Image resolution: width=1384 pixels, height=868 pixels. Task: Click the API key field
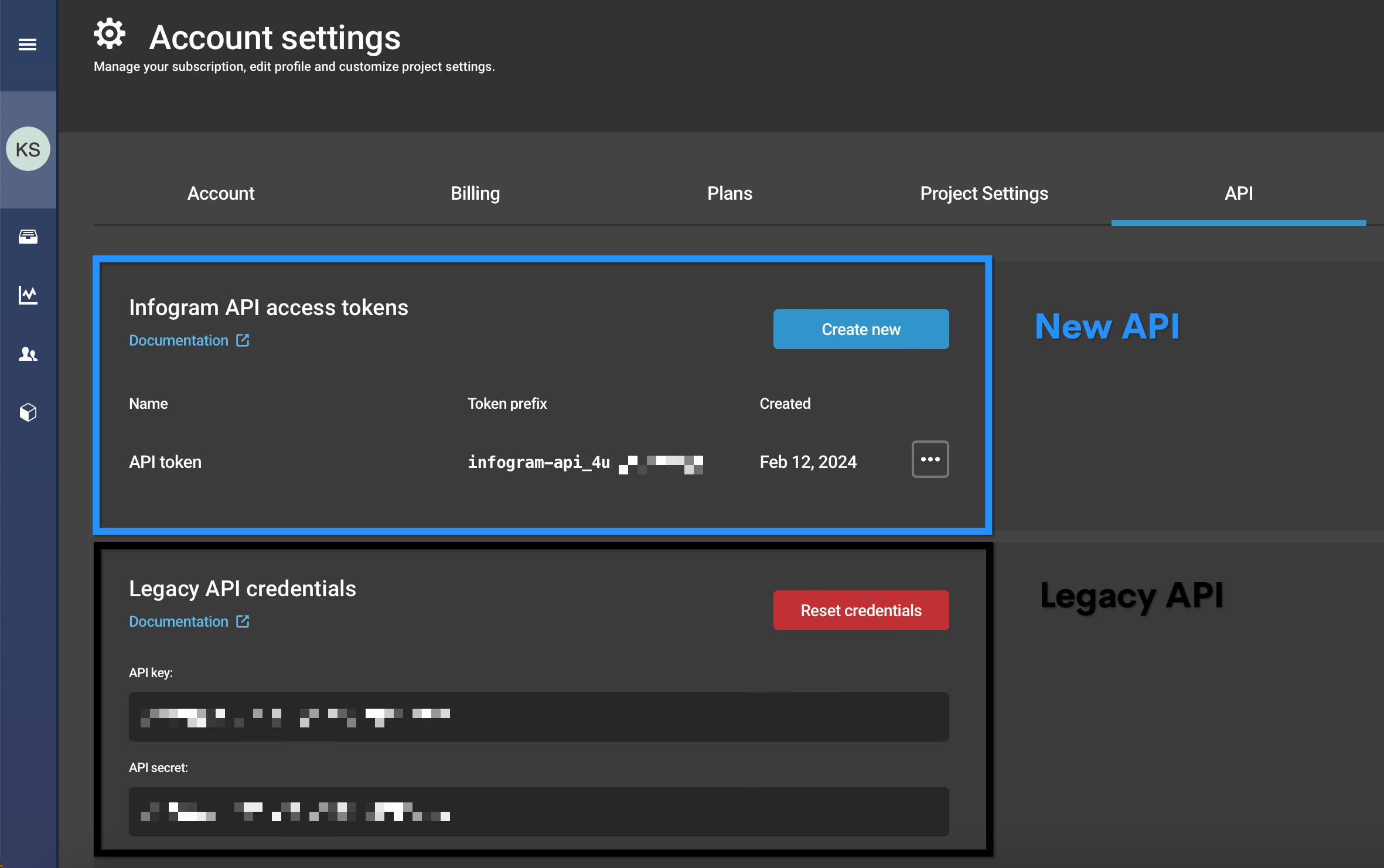pos(538,717)
